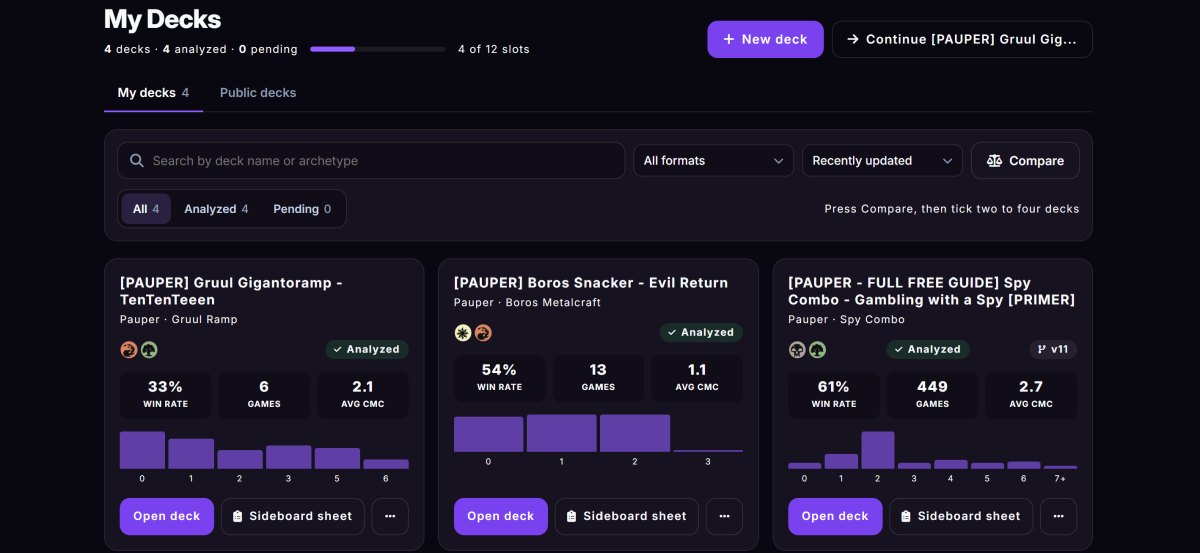Focus the deck name search field
This screenshot has height=553, width=1200.
point(371,161)
